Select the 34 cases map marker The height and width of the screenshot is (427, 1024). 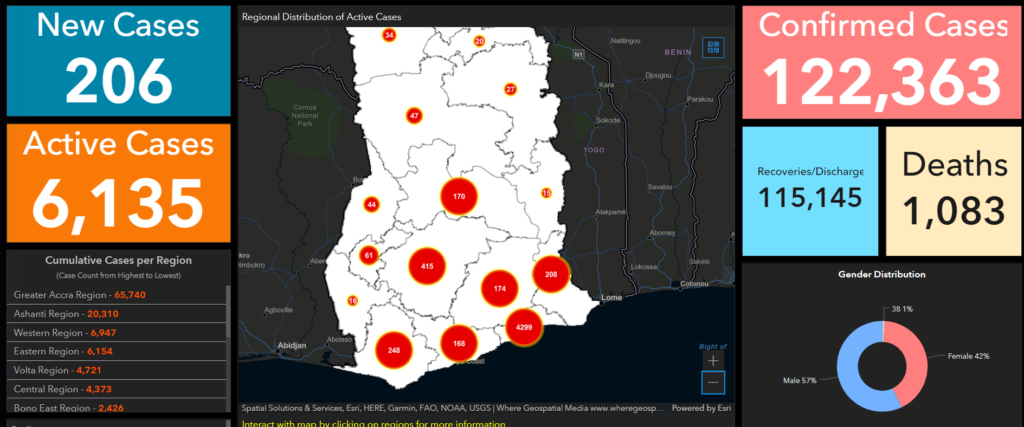(389, 35)
